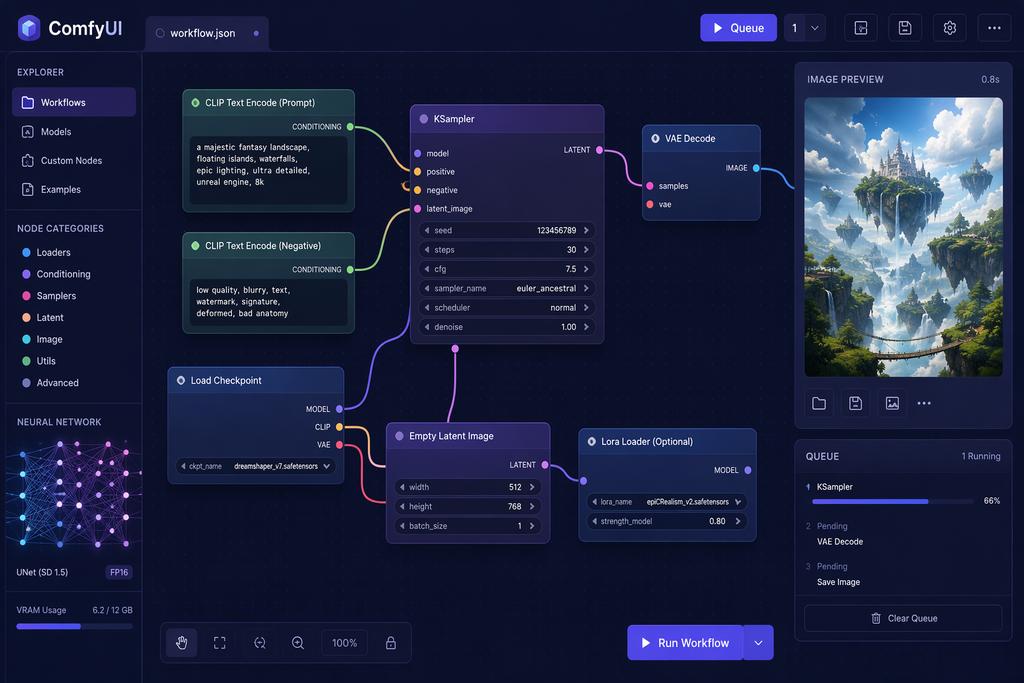Decrease the cfg value in KSampler
This screenshot has height=683, width=1024.
426,269
